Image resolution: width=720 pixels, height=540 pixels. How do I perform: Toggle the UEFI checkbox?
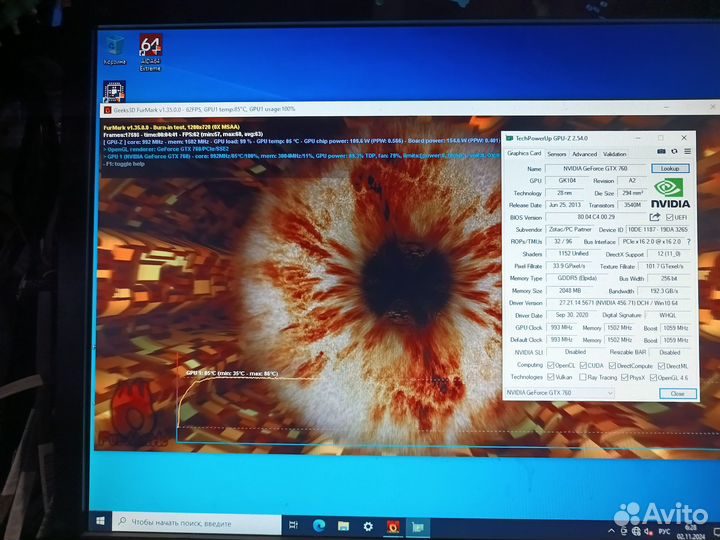(668, 216)
